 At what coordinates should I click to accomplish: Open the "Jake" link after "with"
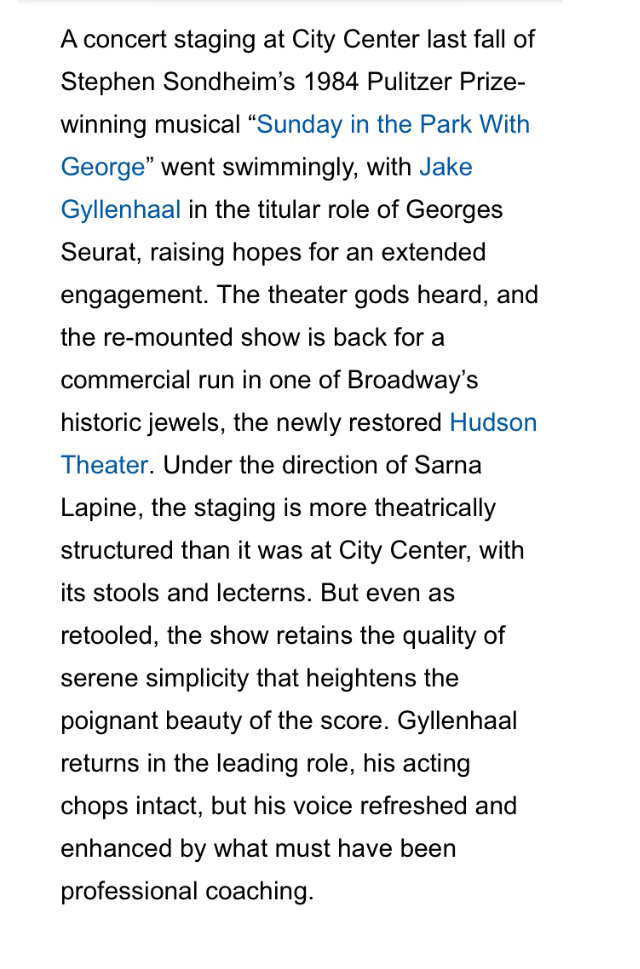[445, 167]
